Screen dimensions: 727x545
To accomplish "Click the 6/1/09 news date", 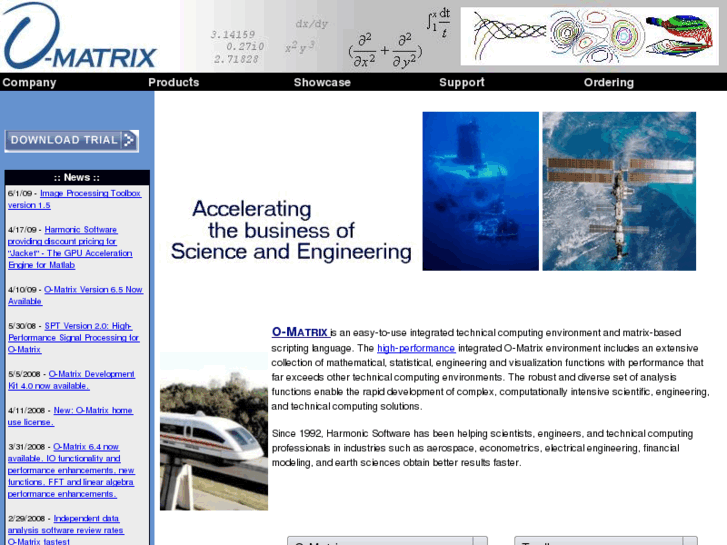I will [19, 193].
